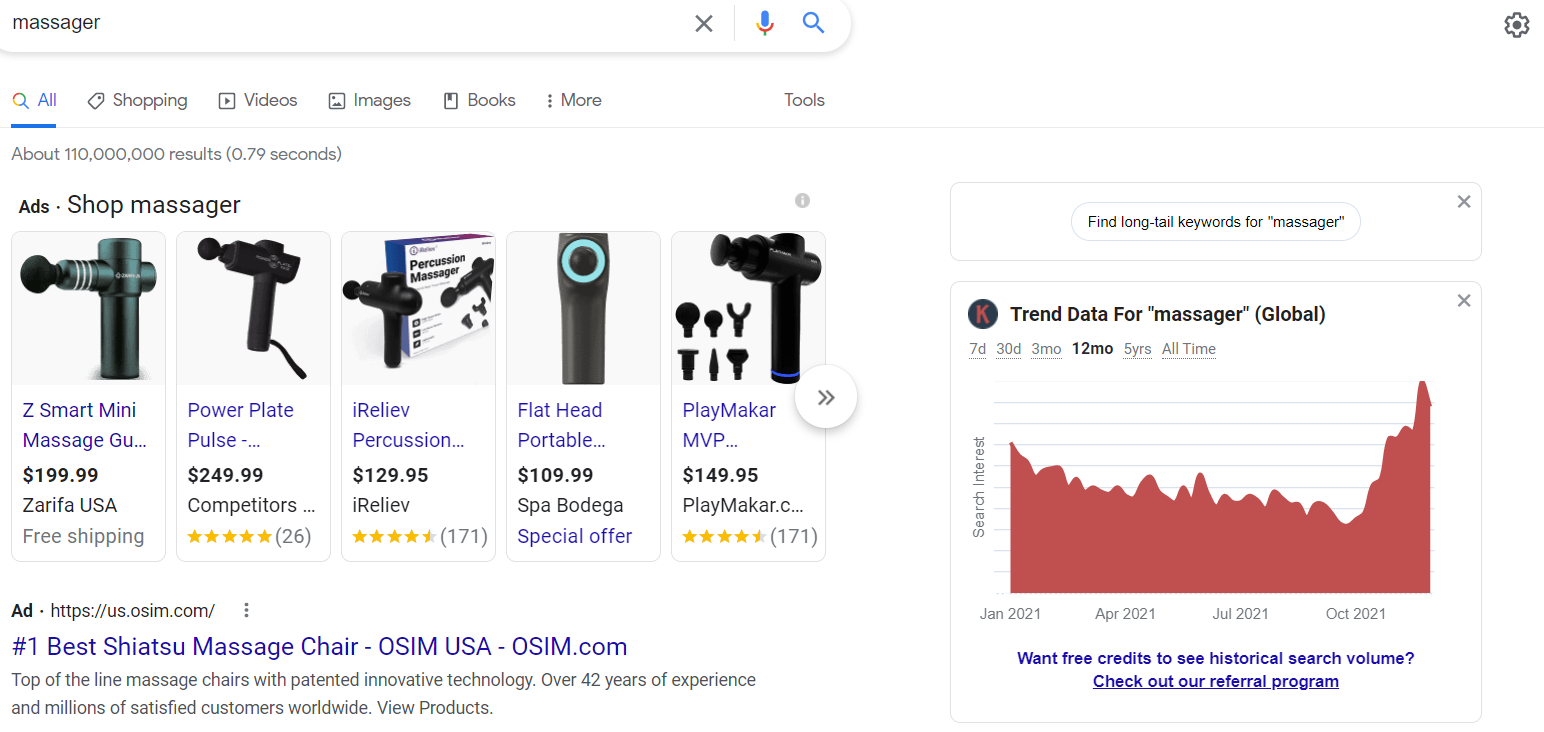Expand the More search categories menu

[573, 100]
